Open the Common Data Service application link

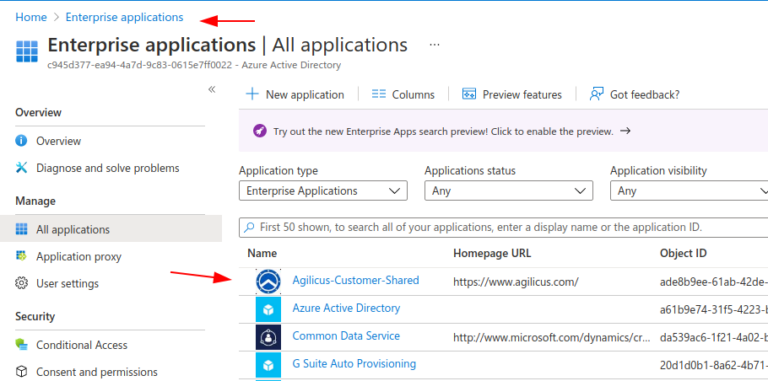[x=346, y=336]
